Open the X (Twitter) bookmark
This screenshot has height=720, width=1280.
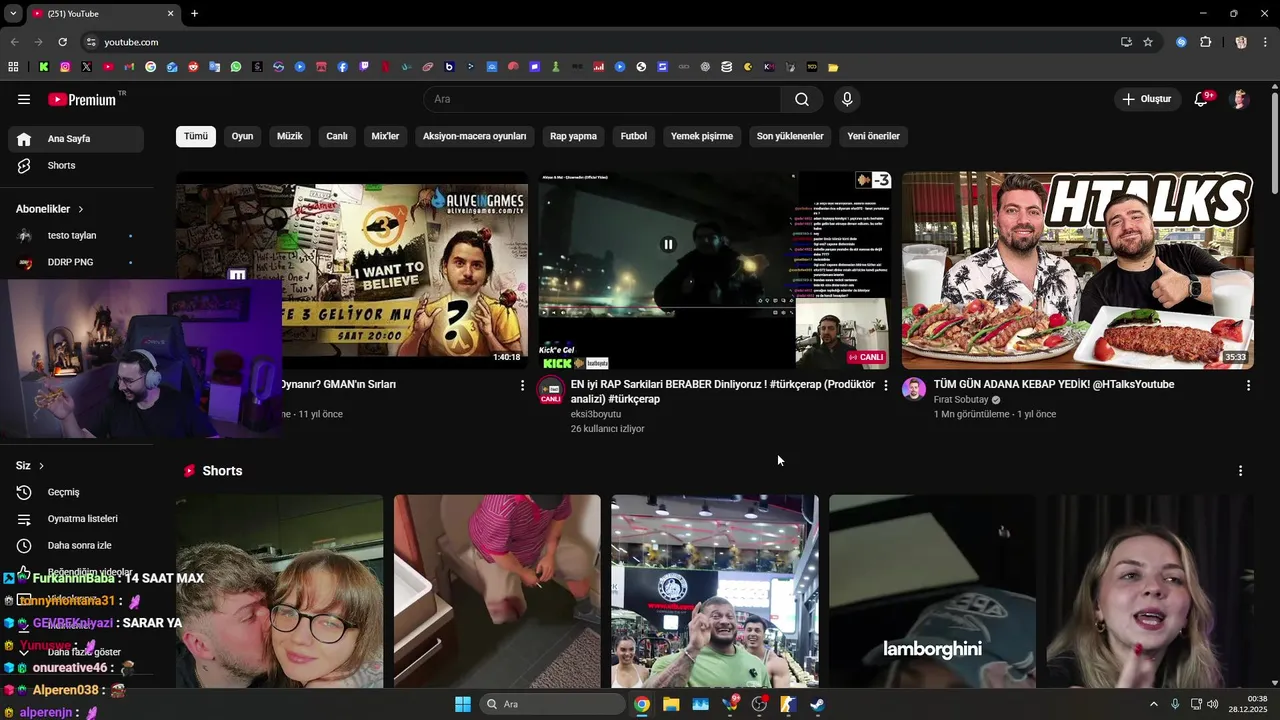tap(87, 67)
